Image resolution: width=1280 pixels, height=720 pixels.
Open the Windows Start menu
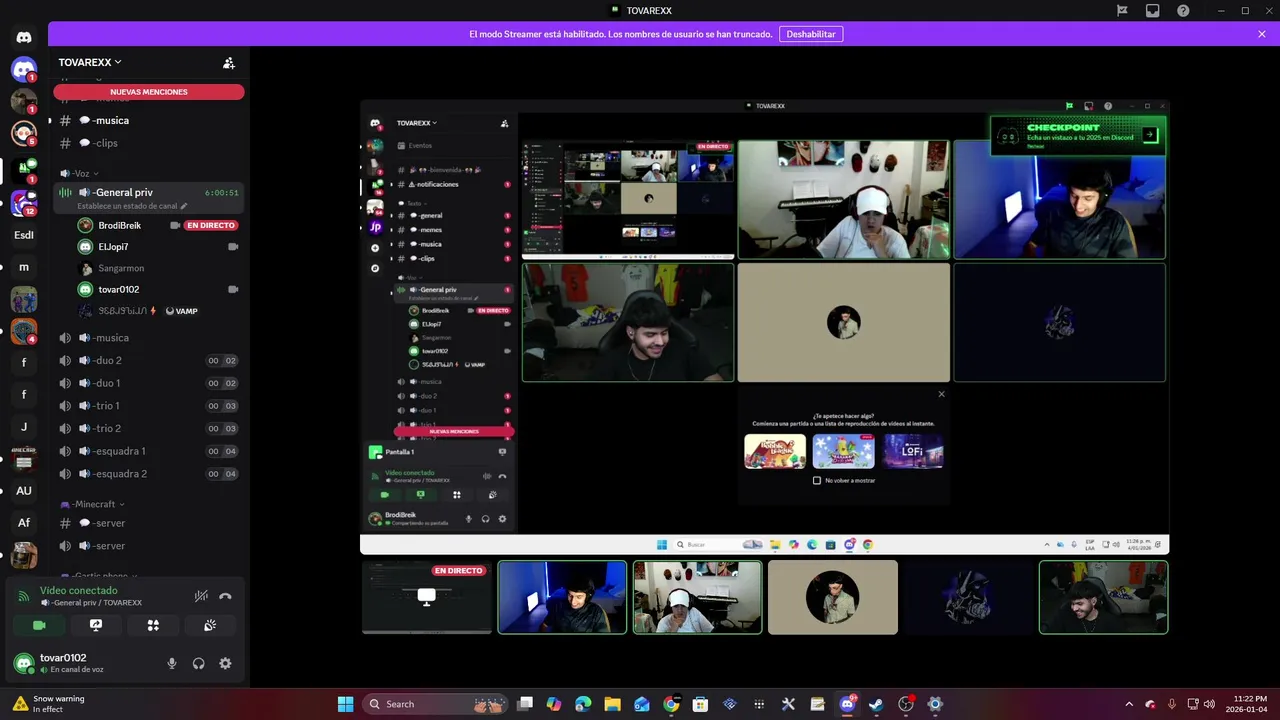[x=345, y=704]
